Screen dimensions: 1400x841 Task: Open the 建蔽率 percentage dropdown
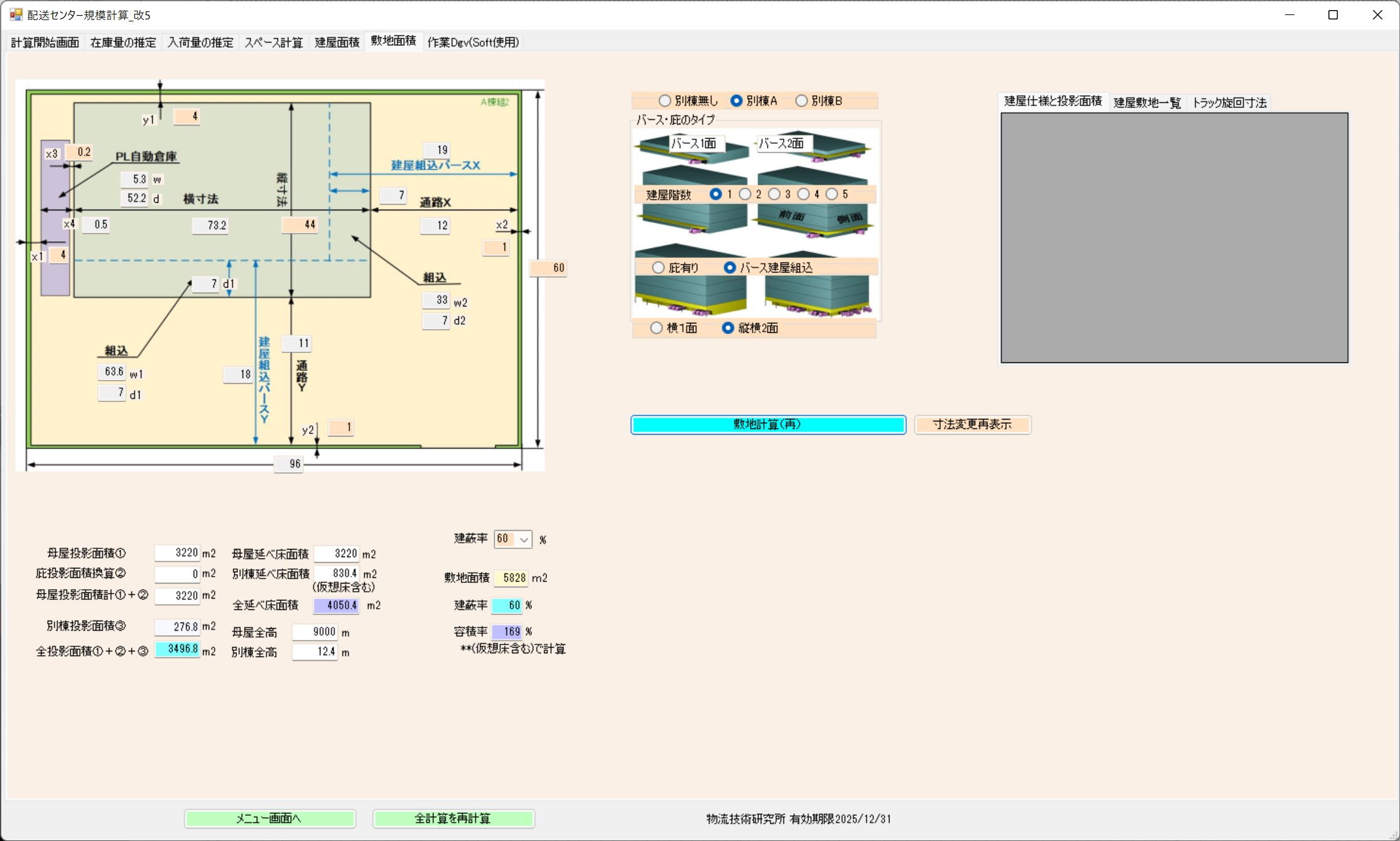[x=524, y=540]
